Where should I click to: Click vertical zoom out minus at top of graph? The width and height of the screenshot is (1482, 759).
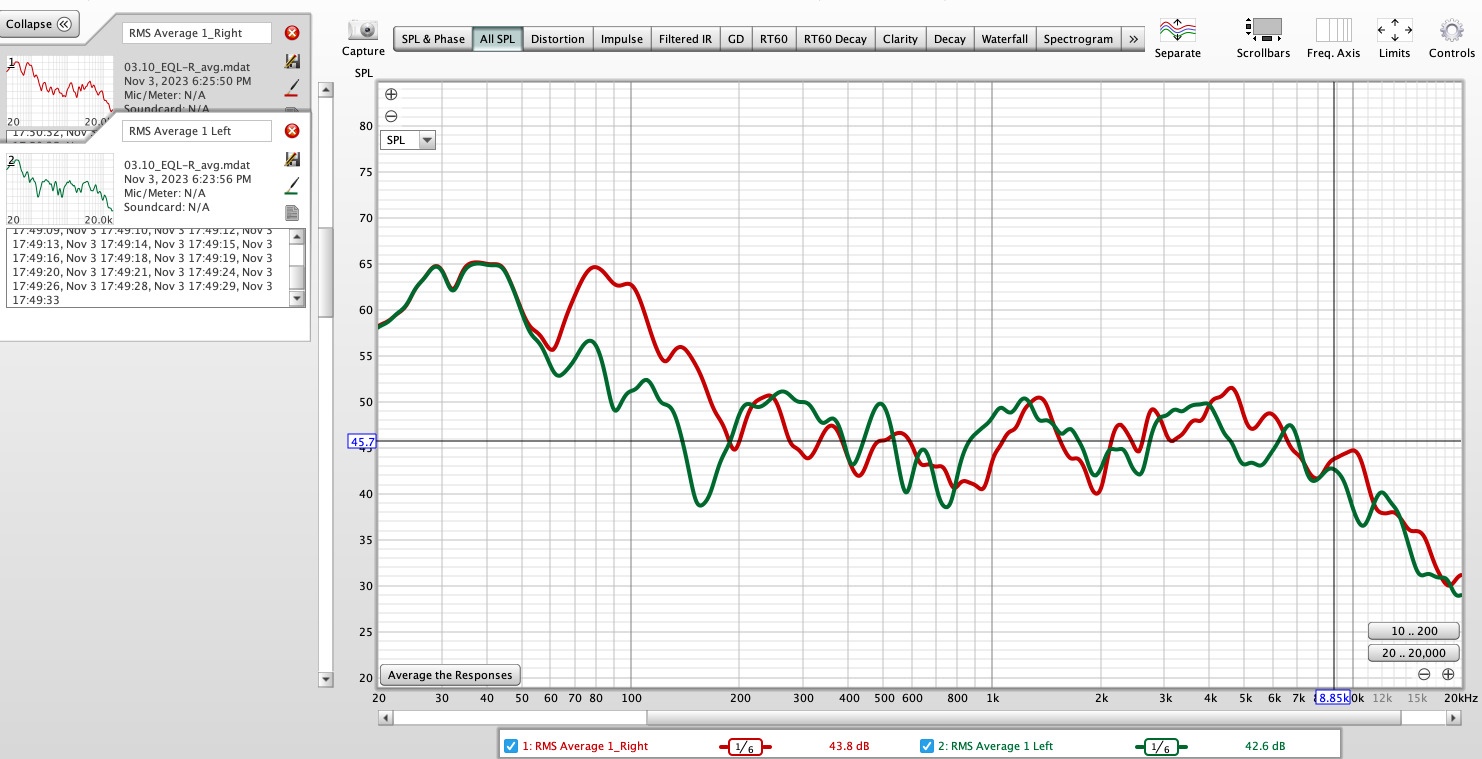click(x=391, y=116)
